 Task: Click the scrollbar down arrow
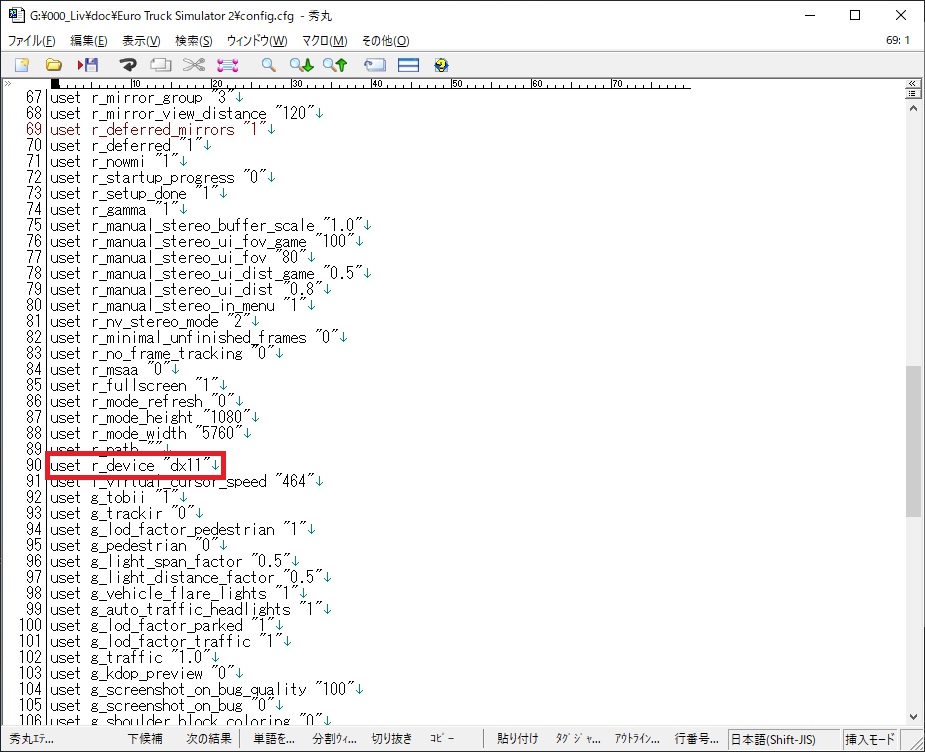click(x=913, y=717)
